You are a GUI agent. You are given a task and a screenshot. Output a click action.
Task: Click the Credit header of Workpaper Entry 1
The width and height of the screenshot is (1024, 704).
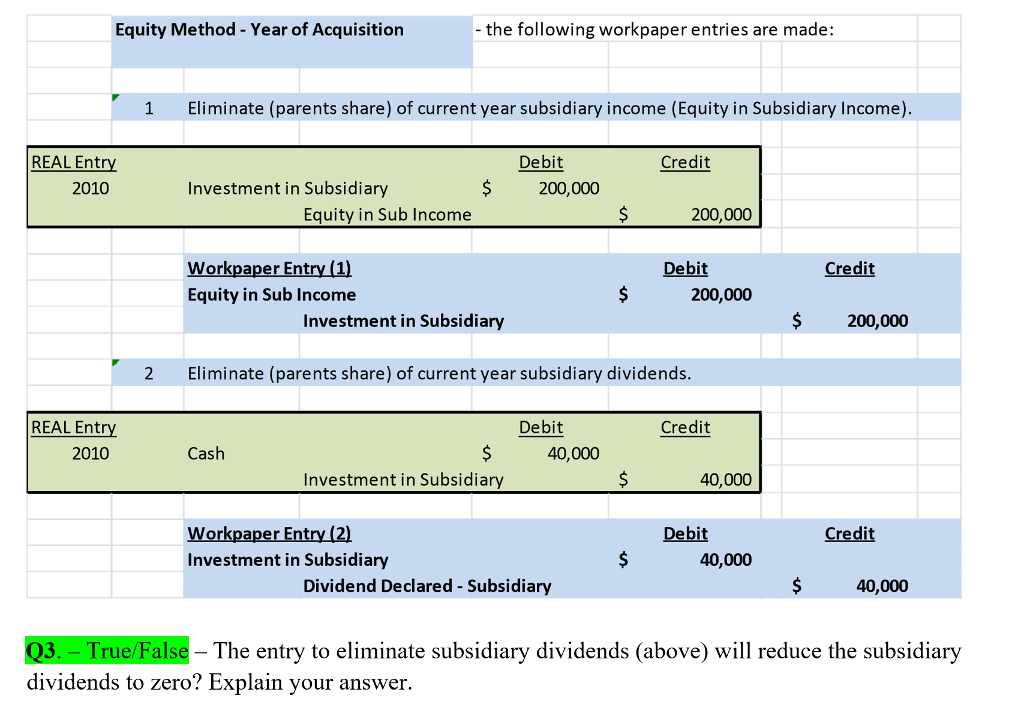pos(850,268)
